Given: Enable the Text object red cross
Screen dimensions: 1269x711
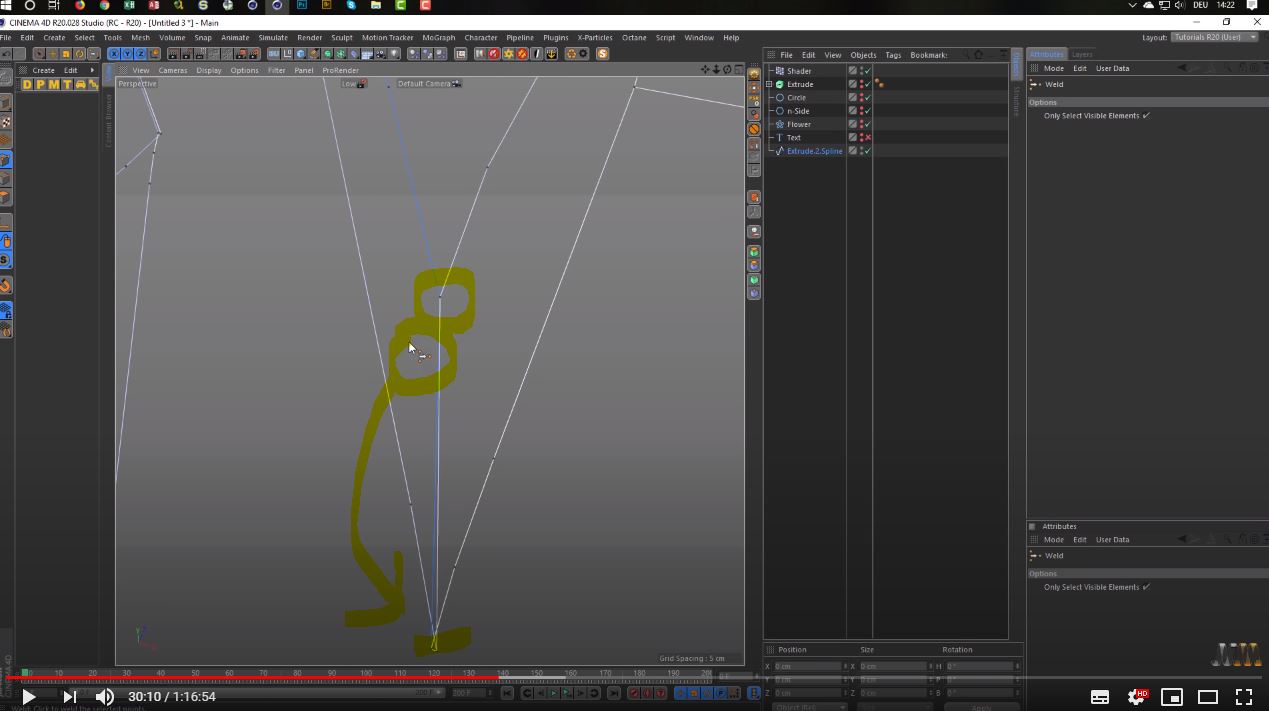Looking at the screenshot, I should [868, 138].
